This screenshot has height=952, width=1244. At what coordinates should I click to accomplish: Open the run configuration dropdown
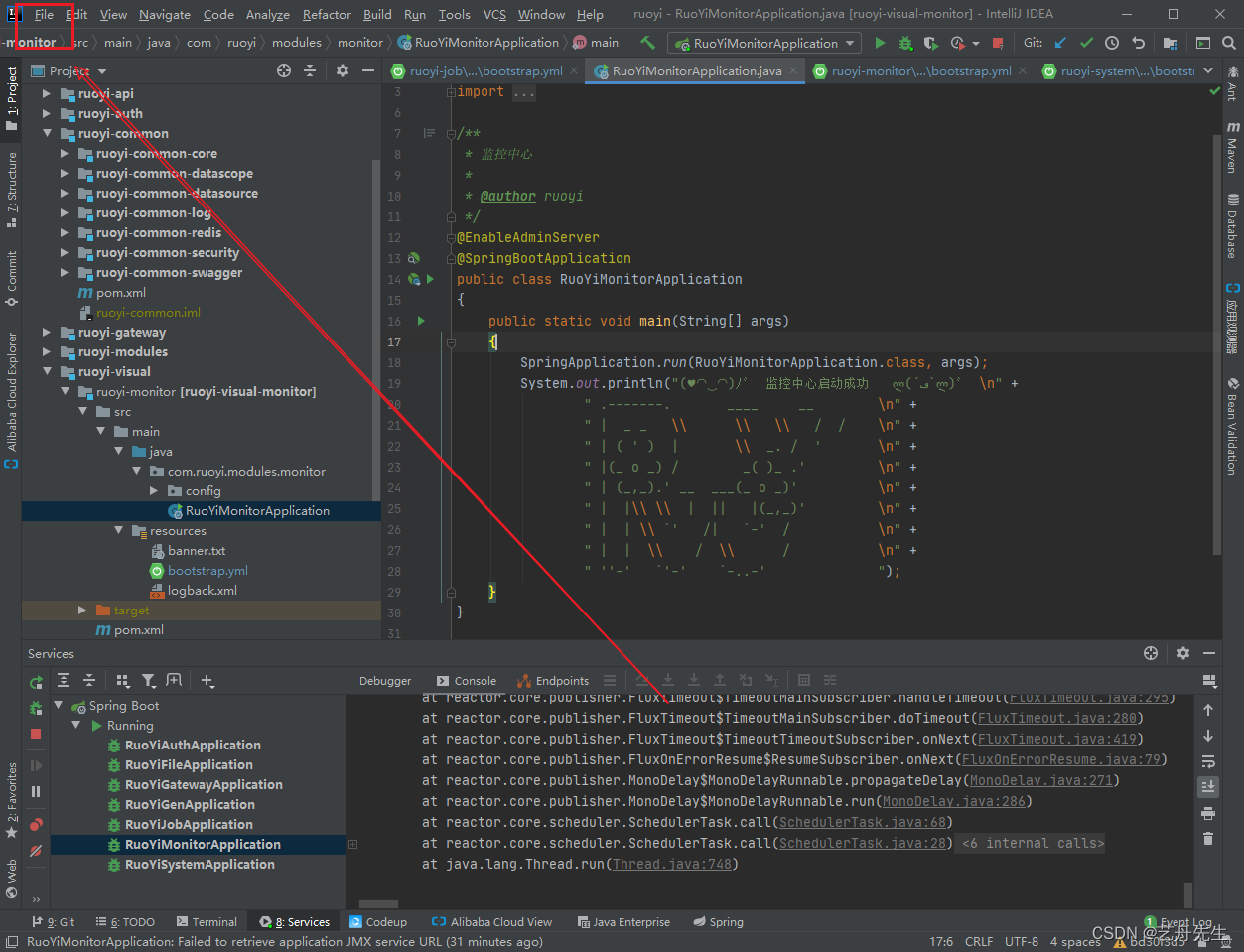(764, 43)
